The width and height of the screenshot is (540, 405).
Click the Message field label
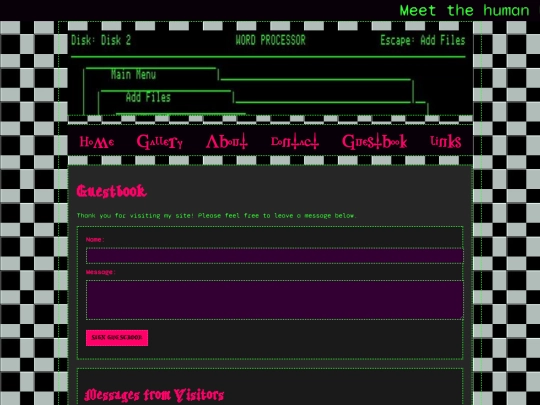click(100, 272)
